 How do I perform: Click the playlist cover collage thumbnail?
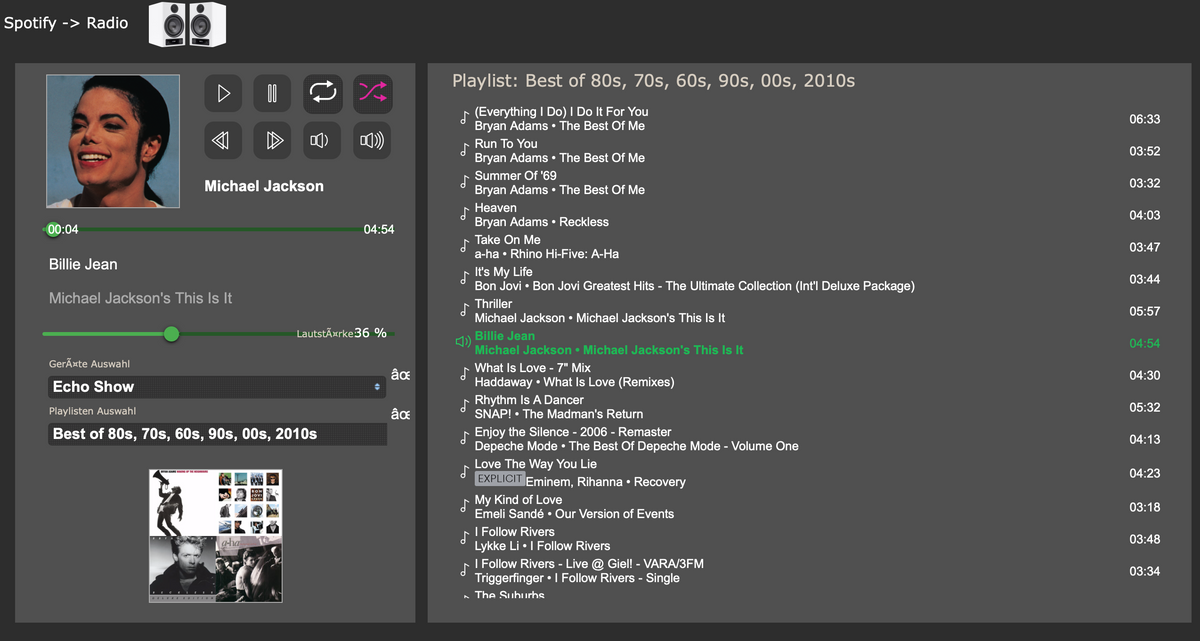pyautogui.click(x=216, y=536)
